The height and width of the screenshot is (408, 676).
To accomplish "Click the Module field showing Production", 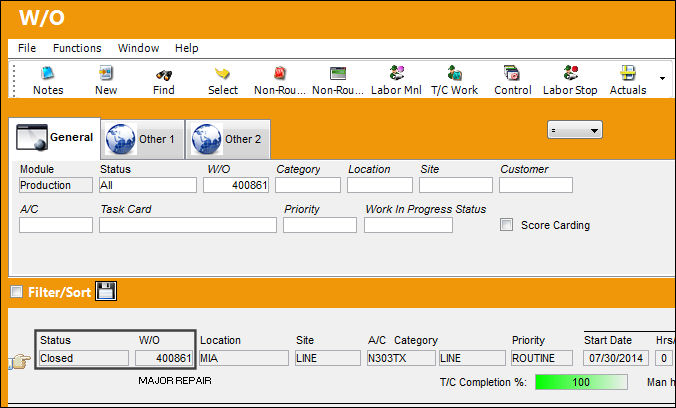I will (x=56, y=185).
